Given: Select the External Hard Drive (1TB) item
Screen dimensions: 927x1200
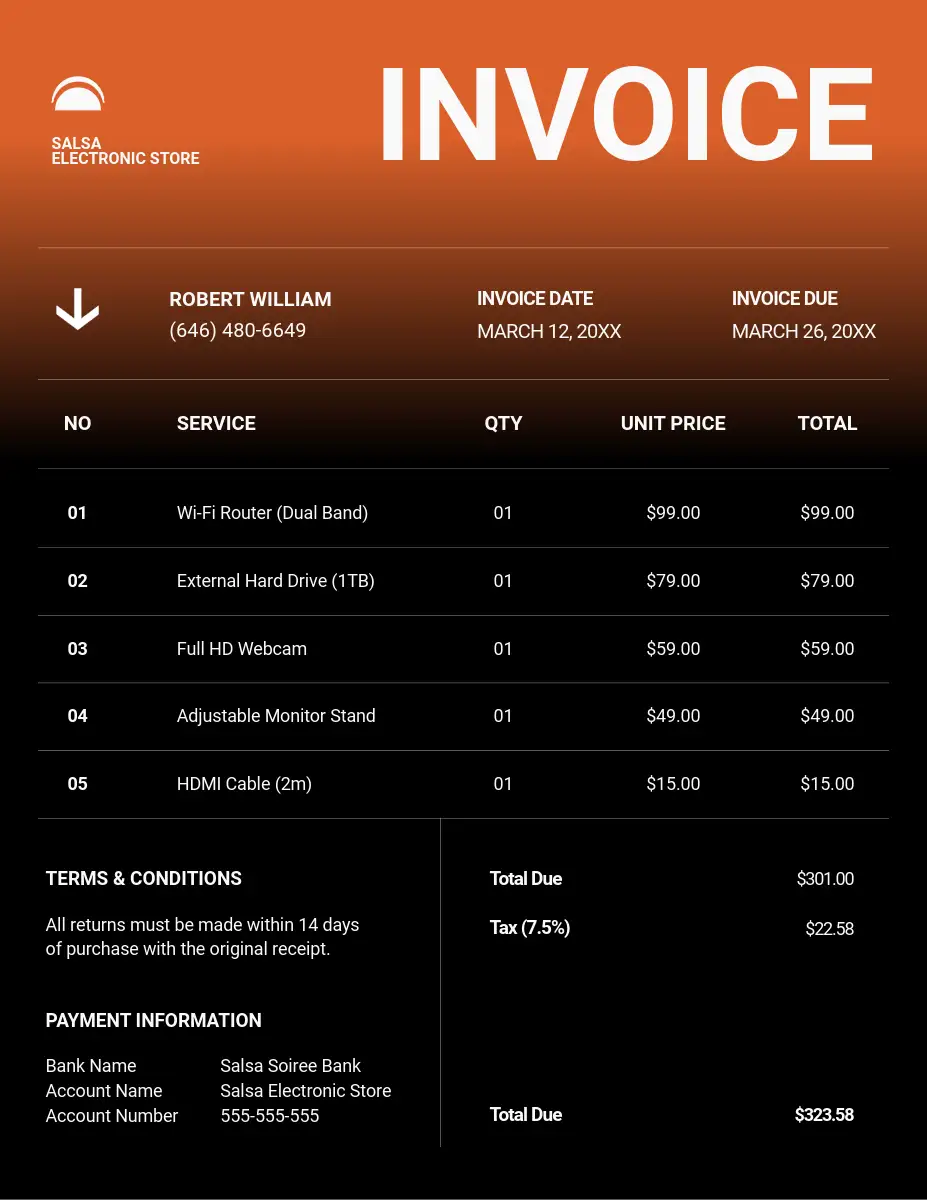Looking at the screenshot, I should pyautogui.click(x=275, y=581).
